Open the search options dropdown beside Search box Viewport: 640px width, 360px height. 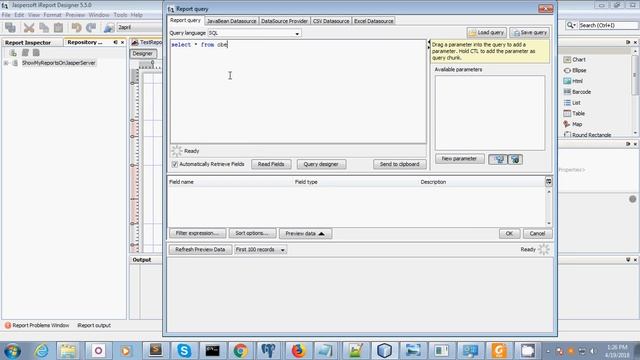(571, 25)
